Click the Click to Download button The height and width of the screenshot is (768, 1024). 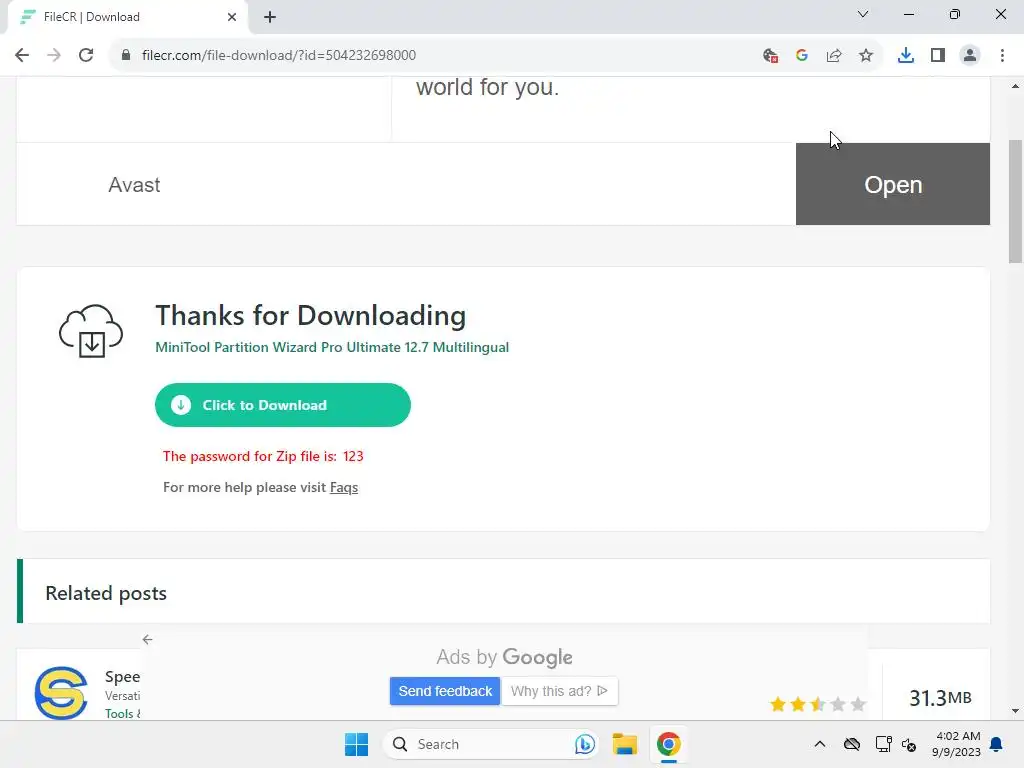[x=283, y=405]
